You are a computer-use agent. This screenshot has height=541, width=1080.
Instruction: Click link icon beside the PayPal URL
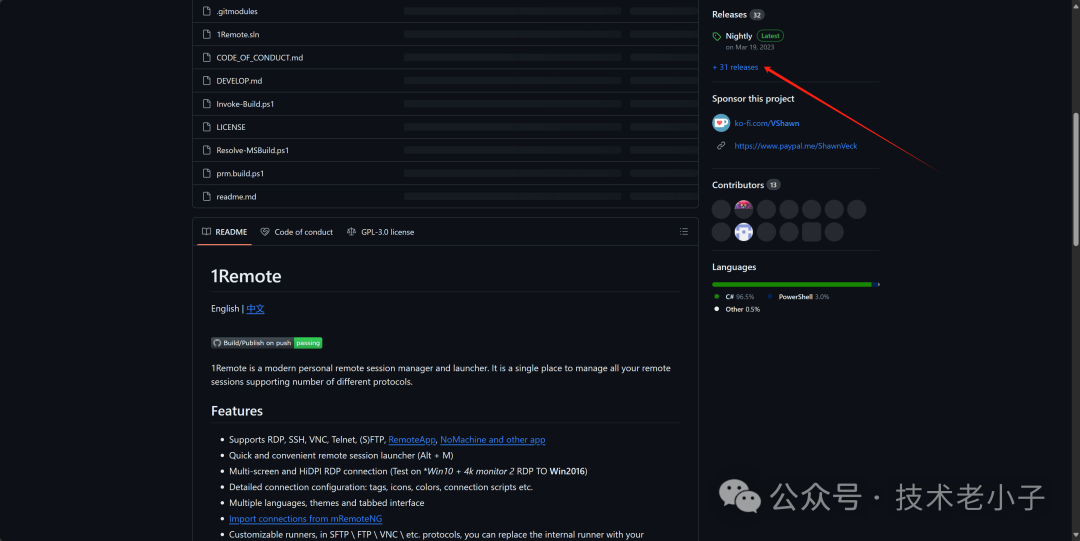[x=721, y=145]
